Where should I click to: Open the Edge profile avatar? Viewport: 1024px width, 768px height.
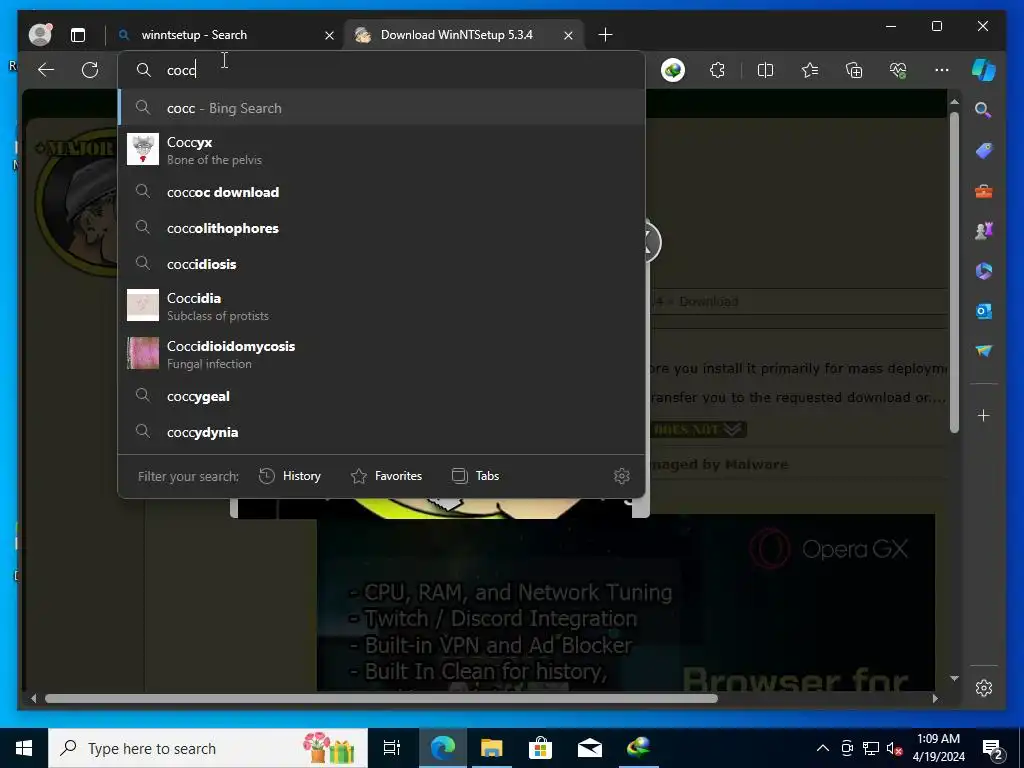click(x=40, y=35)
